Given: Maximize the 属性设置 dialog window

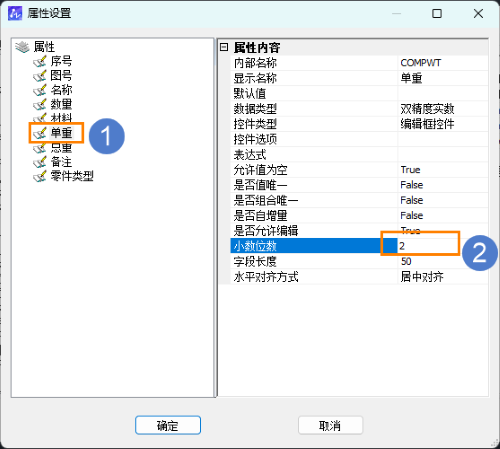Looking at the screenshot, I should tap(437, 14).
